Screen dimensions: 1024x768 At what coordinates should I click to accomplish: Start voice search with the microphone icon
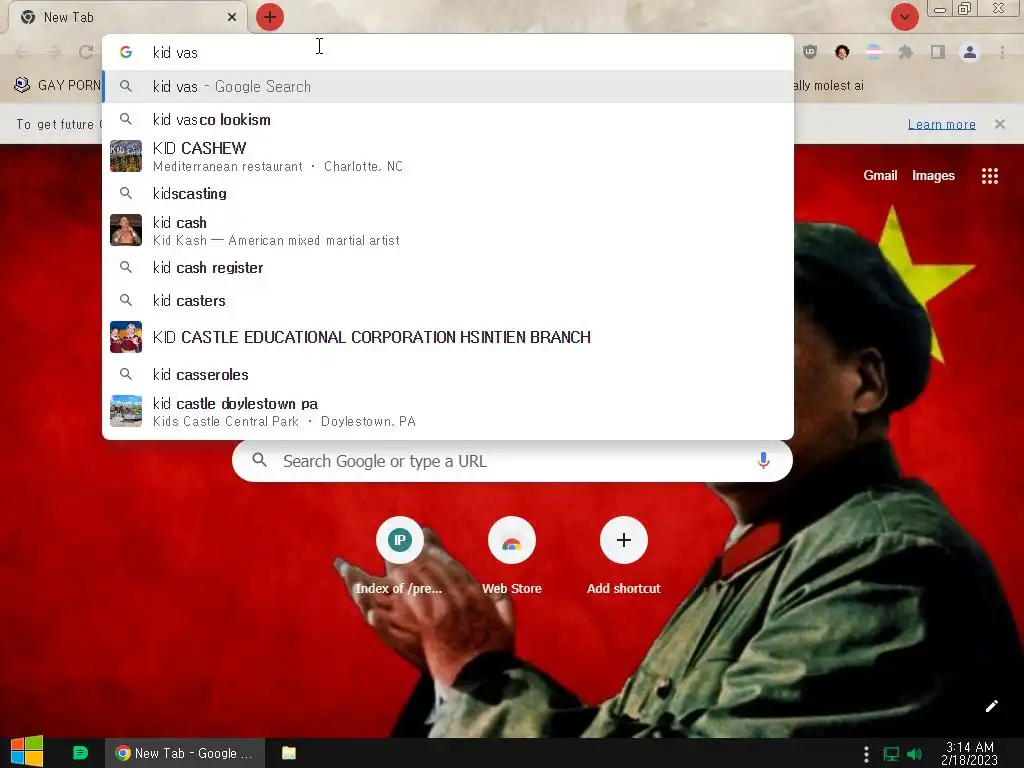tap(763, 460)
